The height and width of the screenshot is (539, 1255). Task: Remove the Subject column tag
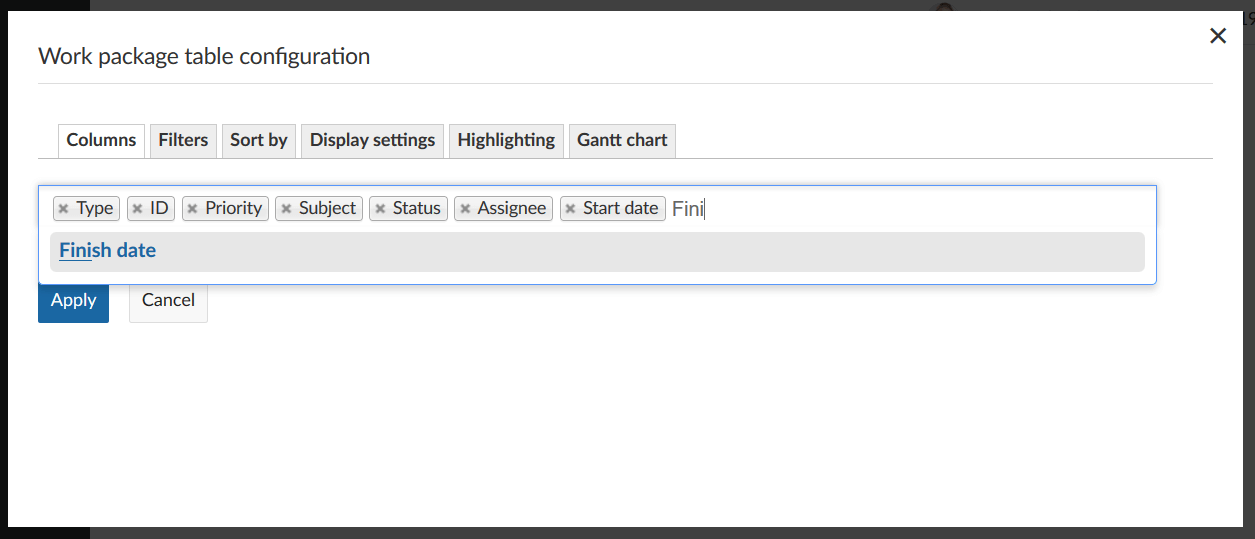(x=286, y=209)
